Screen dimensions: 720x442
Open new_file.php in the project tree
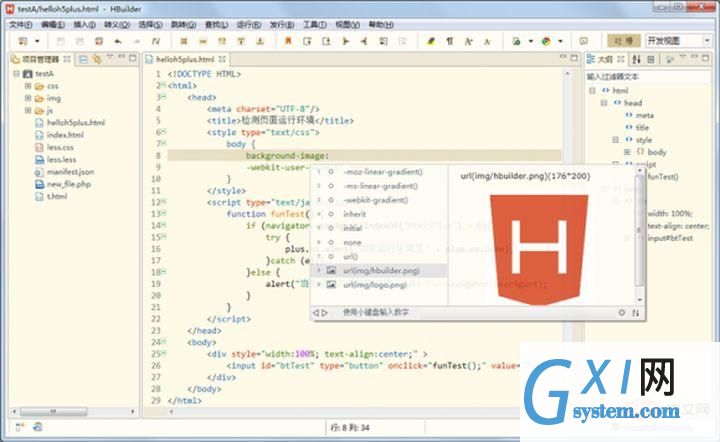(x=69, y=184)
